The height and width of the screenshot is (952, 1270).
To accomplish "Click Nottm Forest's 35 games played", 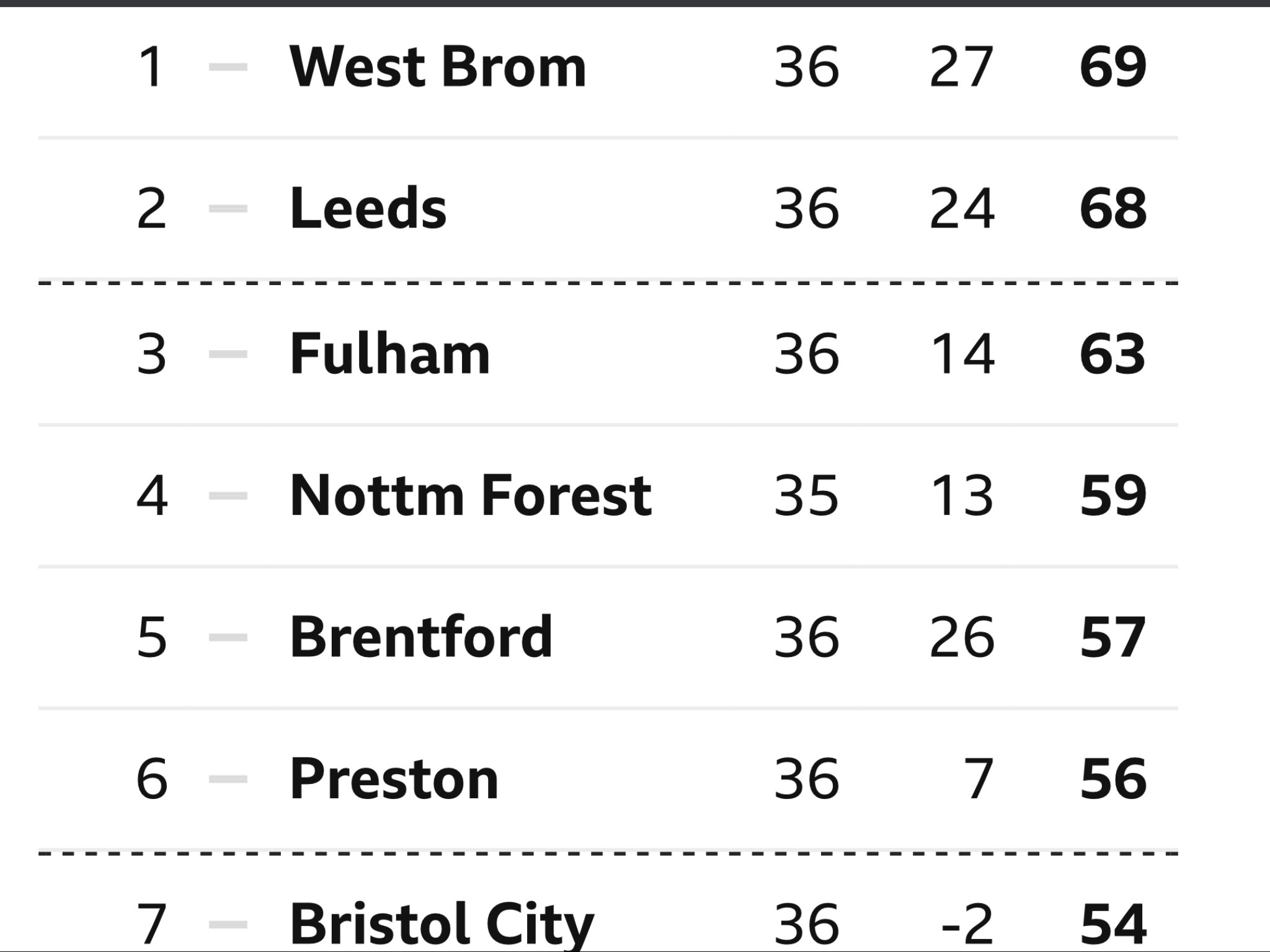I will [x=806, y=495].
